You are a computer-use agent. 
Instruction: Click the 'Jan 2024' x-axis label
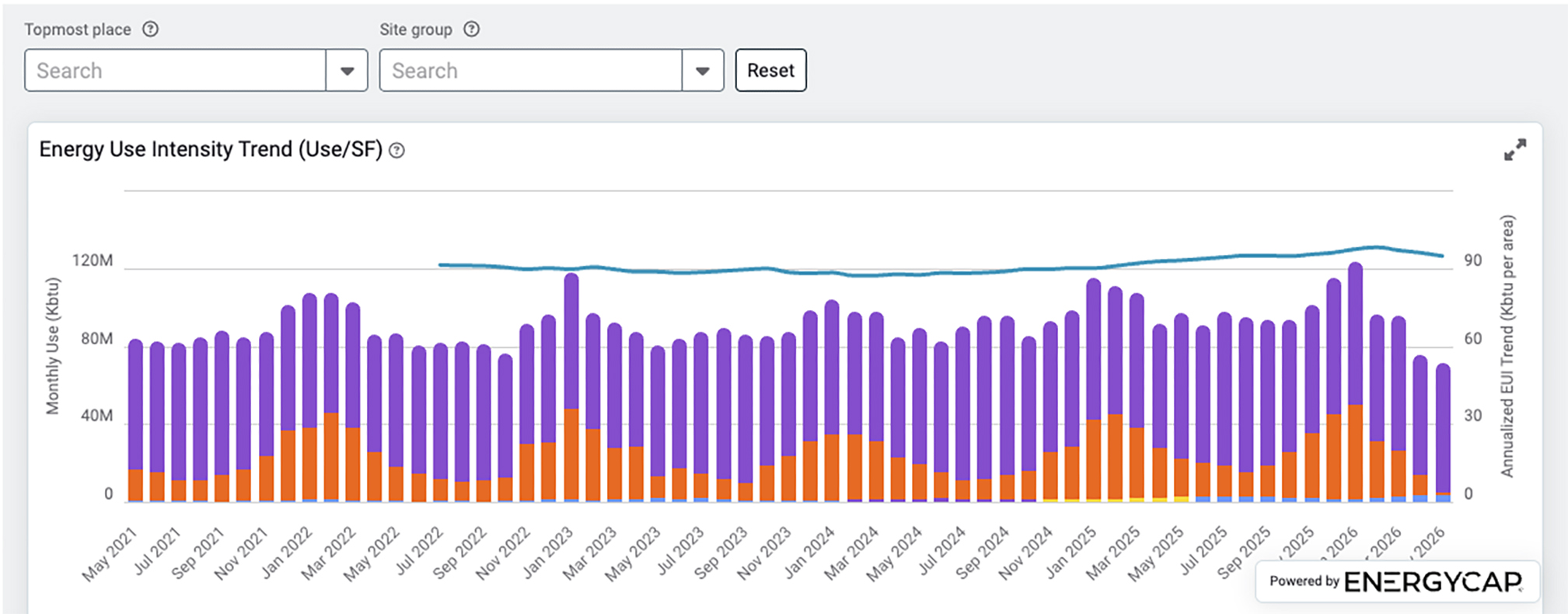click(x=808, y=553)
